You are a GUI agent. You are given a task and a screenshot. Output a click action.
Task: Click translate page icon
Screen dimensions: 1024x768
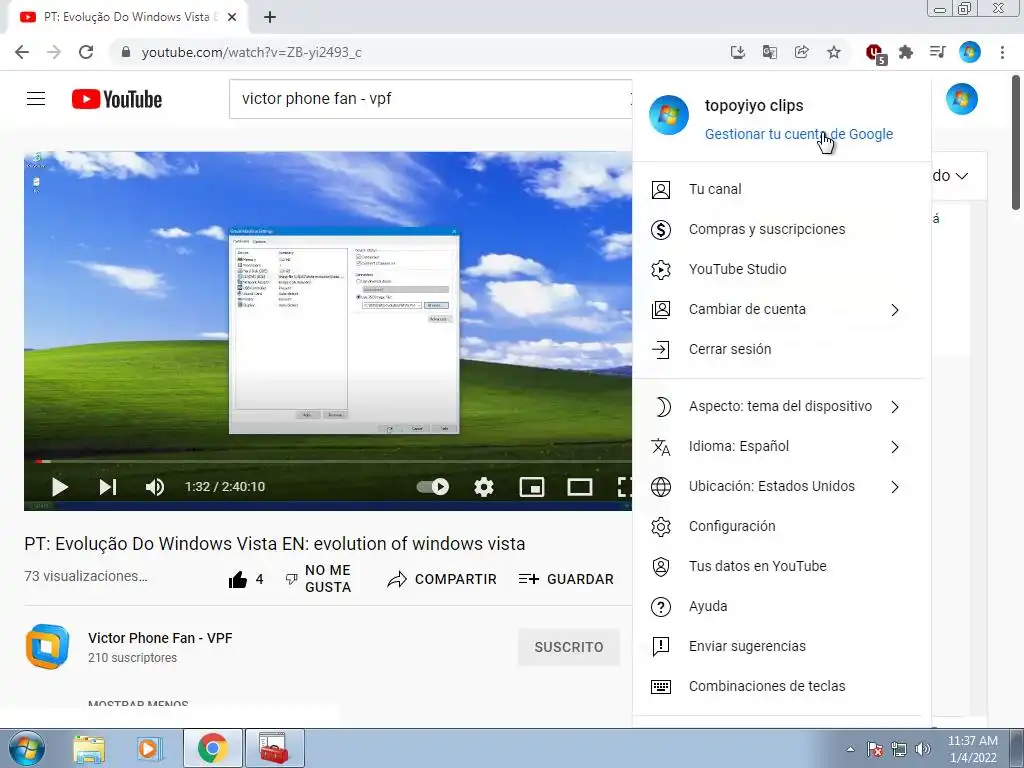click(x=769, y=52)
